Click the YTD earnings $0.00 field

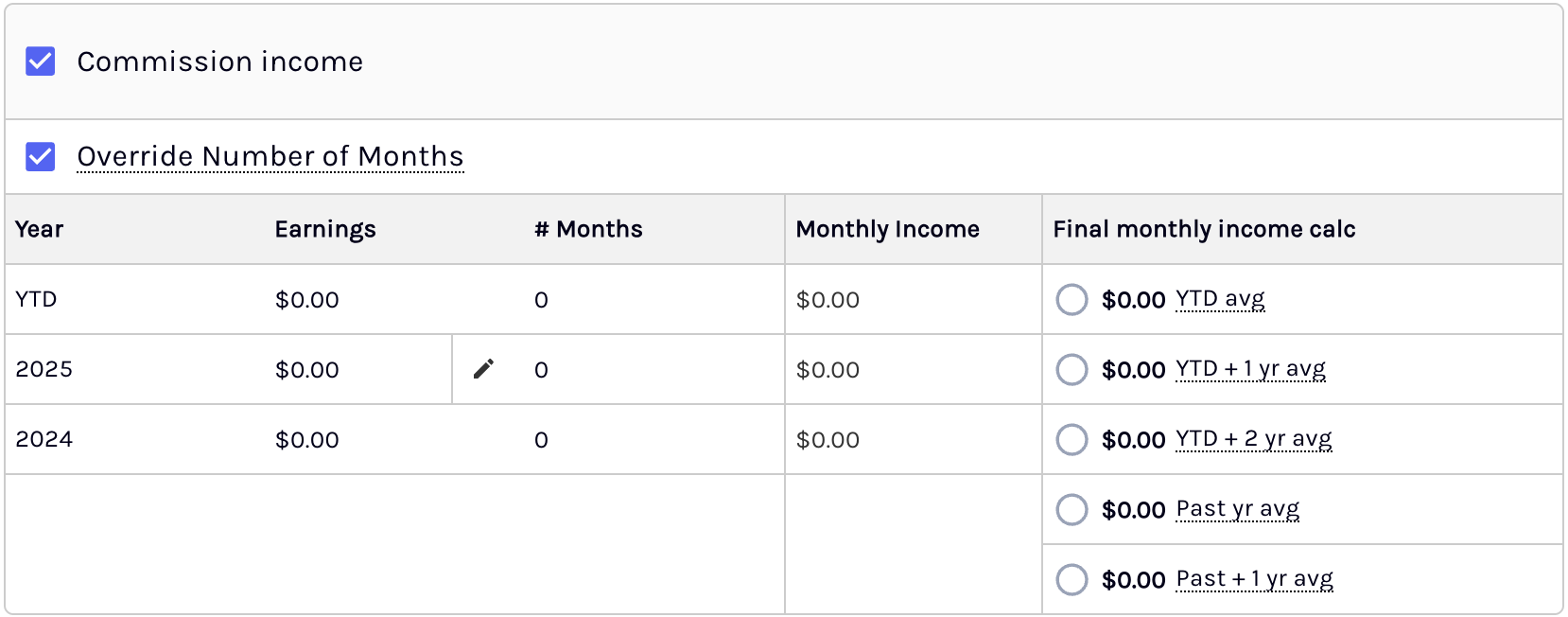(x=307, y=300)
